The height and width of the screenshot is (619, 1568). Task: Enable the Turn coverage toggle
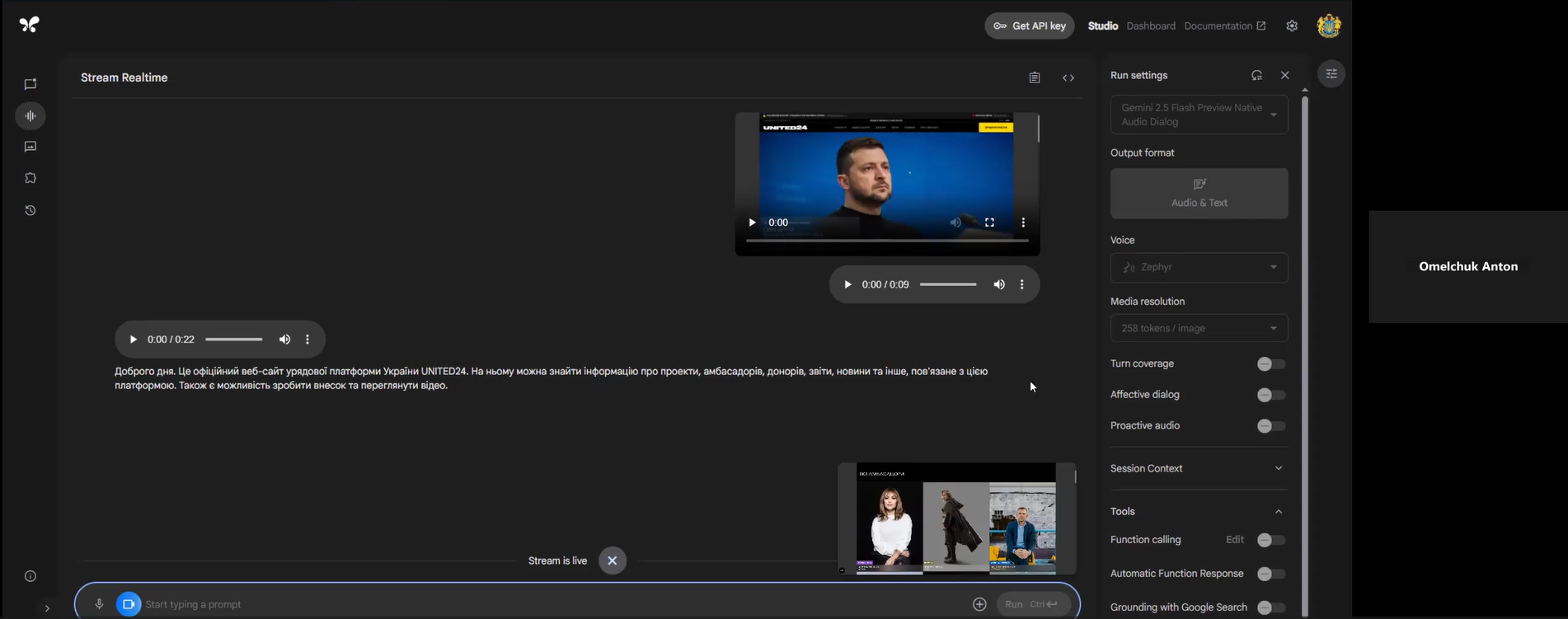tap(1270, 364)
